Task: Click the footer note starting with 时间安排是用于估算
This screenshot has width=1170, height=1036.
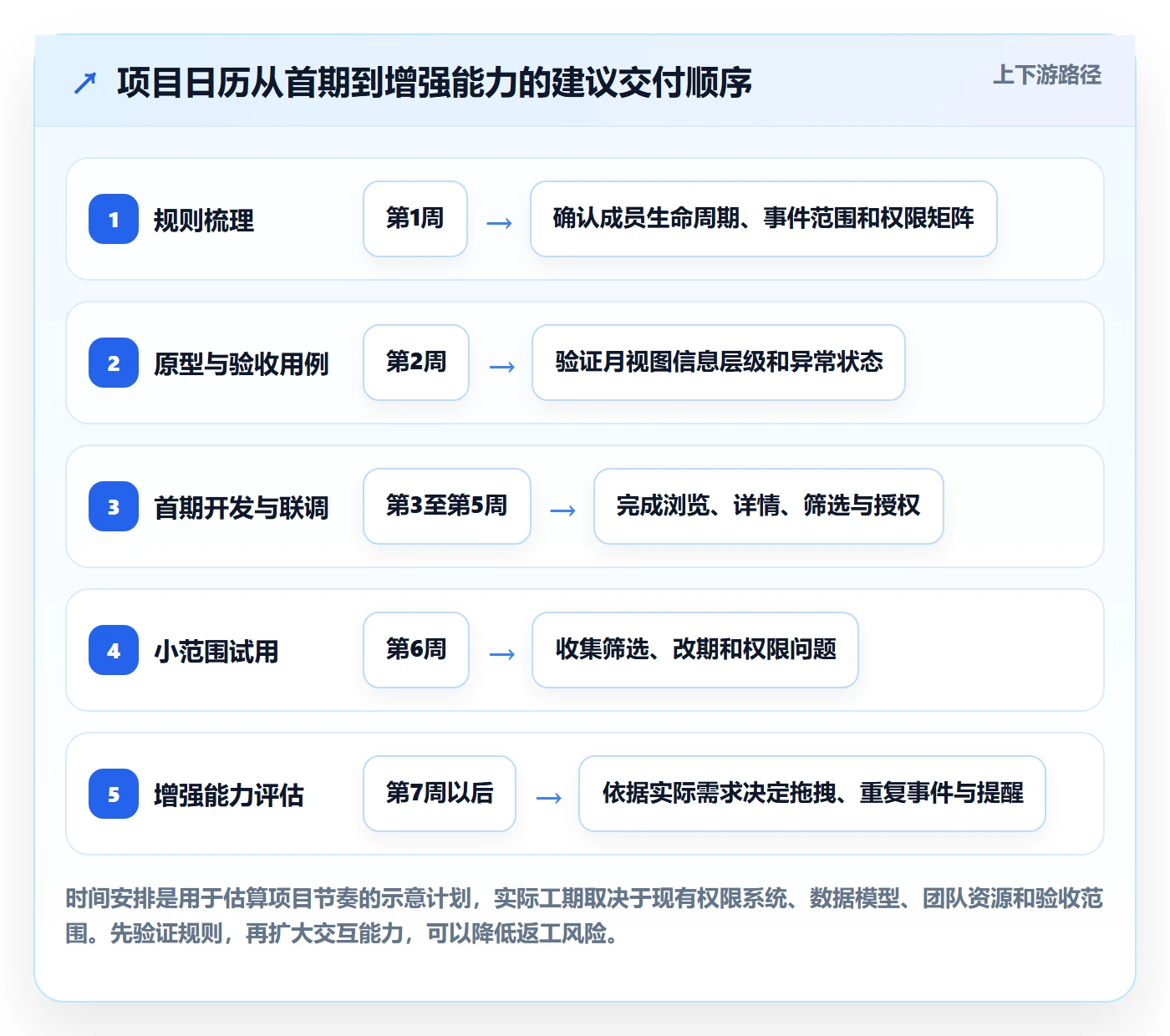Action: tap(584, 916)
